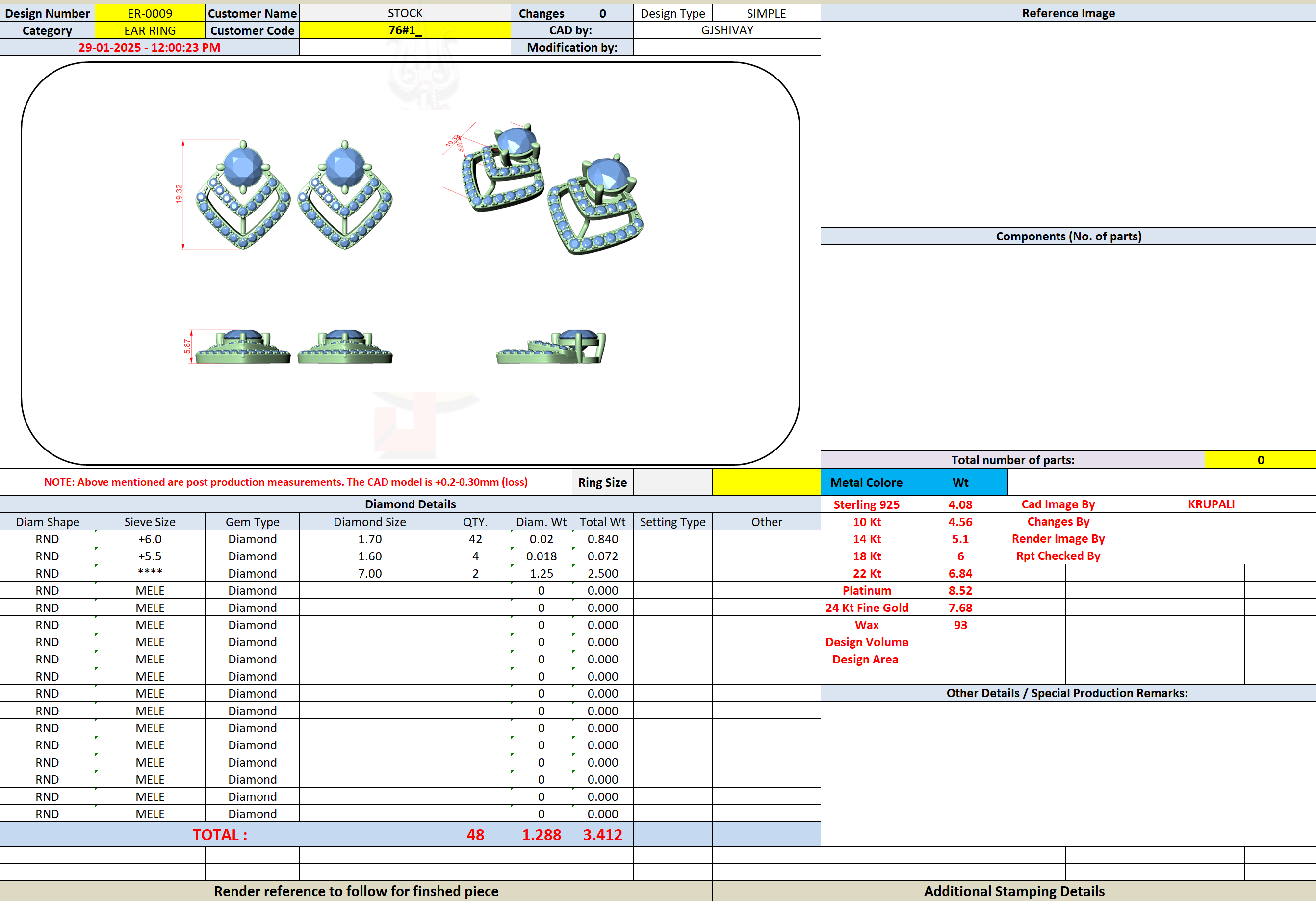Select the customer name cell STOCK
Image resolution: width=1316 pixels, height=901 pixels.
[405, 13]
